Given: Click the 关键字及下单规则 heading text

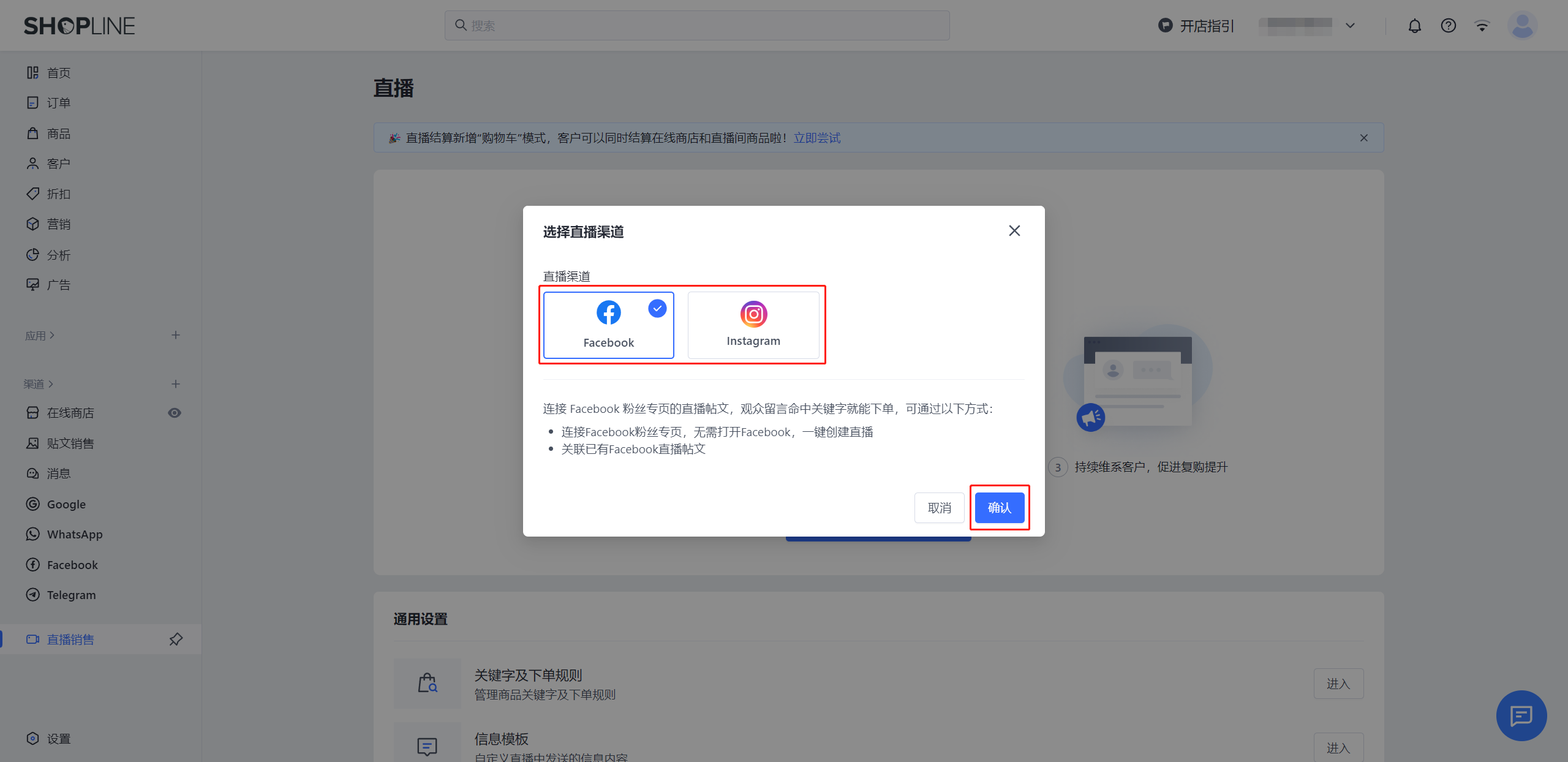Looking at the screenshot, I should click(528, 675).
